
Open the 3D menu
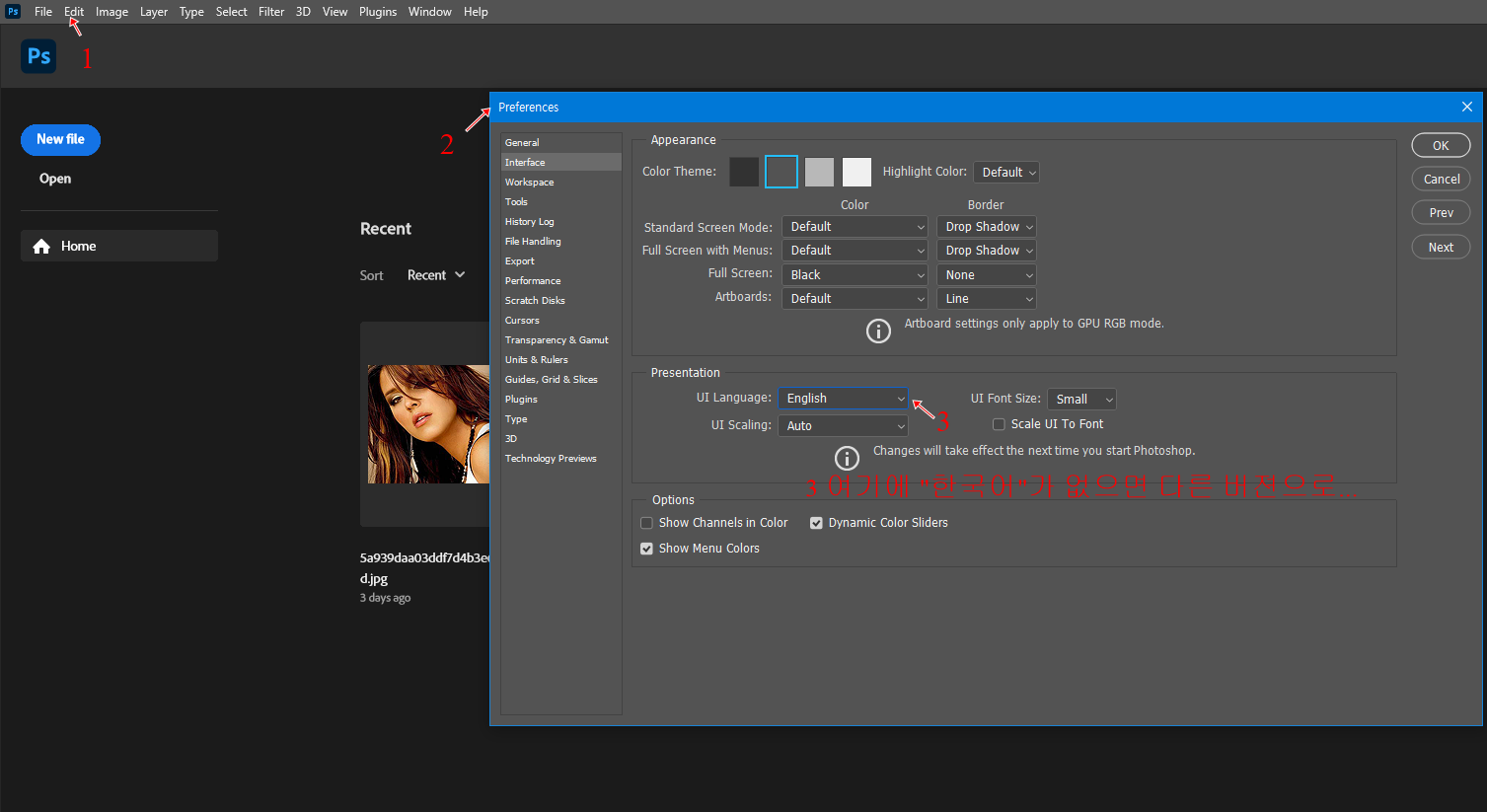pos(303,12)
